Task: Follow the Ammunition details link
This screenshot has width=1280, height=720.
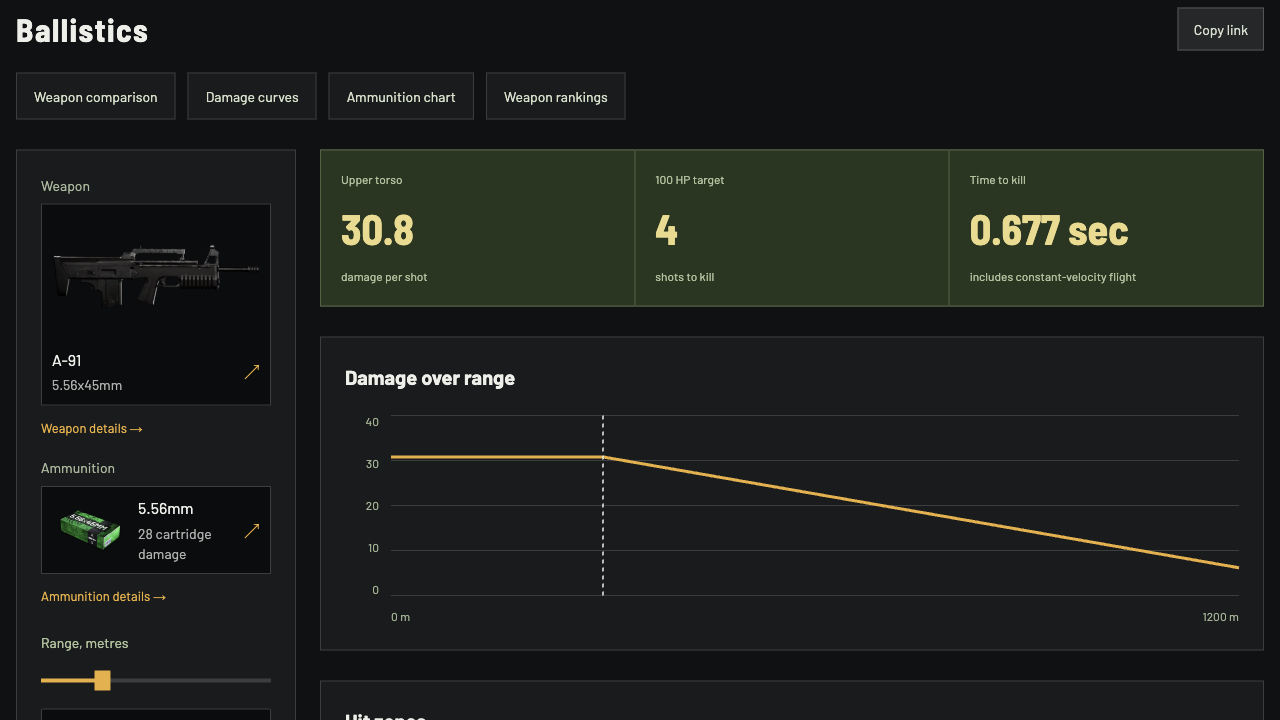Action: tap(103, 597)
